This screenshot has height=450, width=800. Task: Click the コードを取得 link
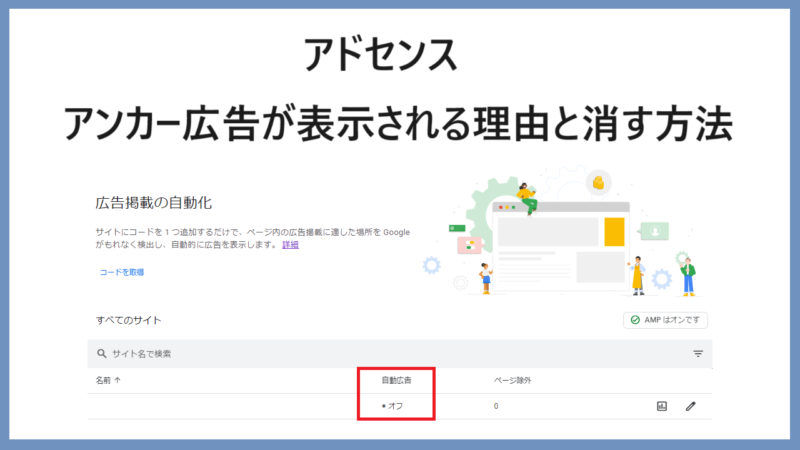point(121,272)
